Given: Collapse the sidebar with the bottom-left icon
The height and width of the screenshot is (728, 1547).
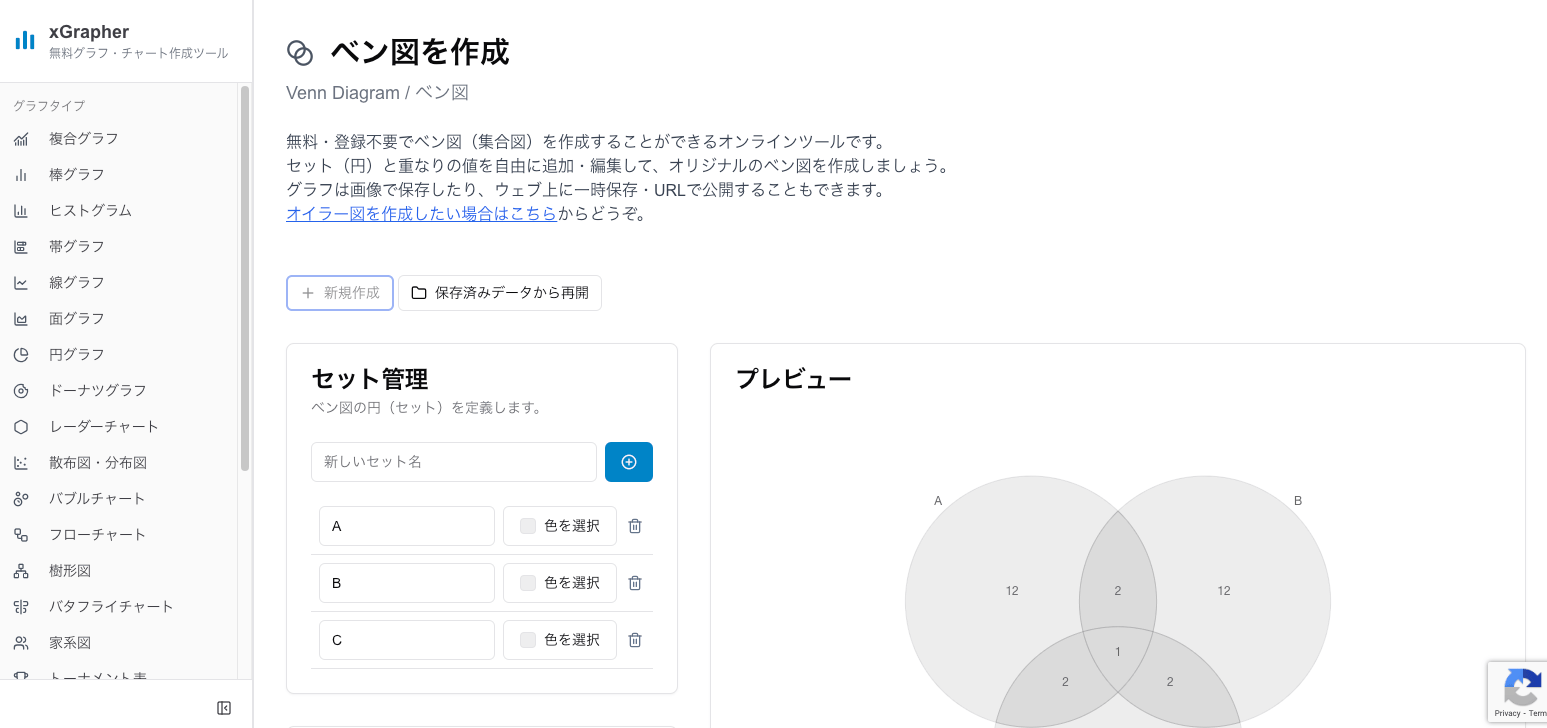Looking at the screenshot, I should (x=224, y=706).
